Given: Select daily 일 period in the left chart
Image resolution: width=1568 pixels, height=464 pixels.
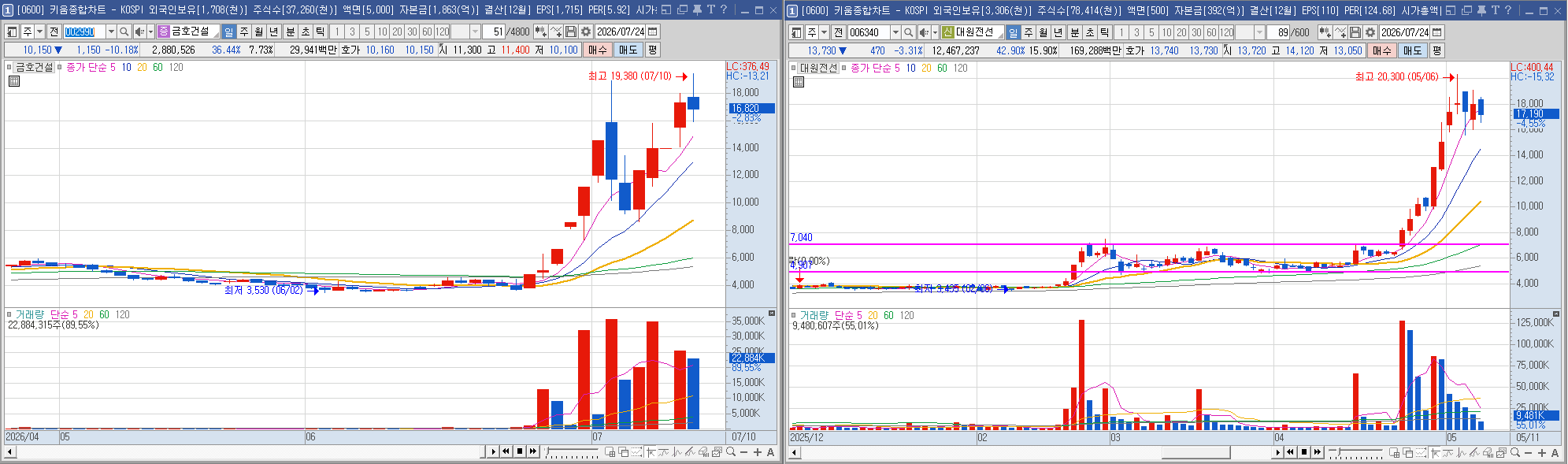Looking at the screenshot, I should point(228,32).
